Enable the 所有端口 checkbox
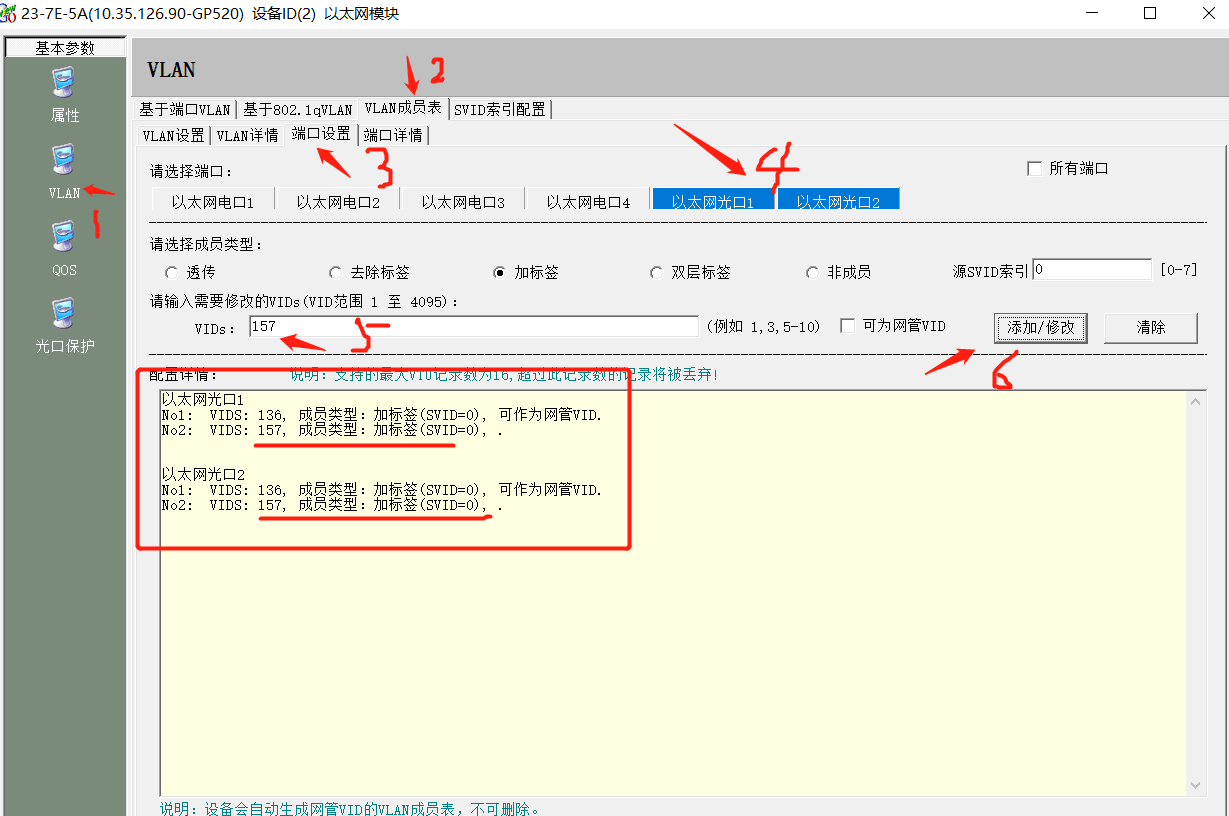 [1035, 169]
